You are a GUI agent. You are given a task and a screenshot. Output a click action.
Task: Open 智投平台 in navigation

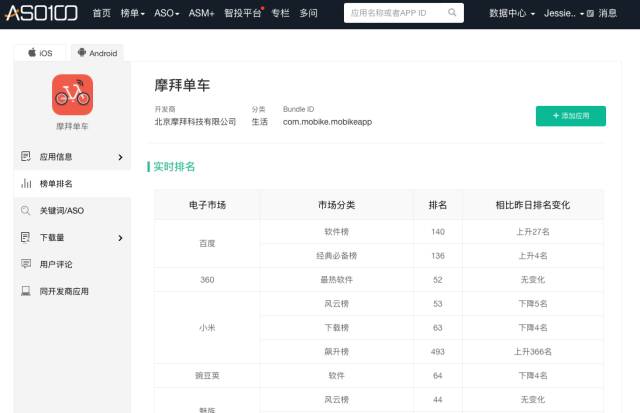click(x=243, y=13)
